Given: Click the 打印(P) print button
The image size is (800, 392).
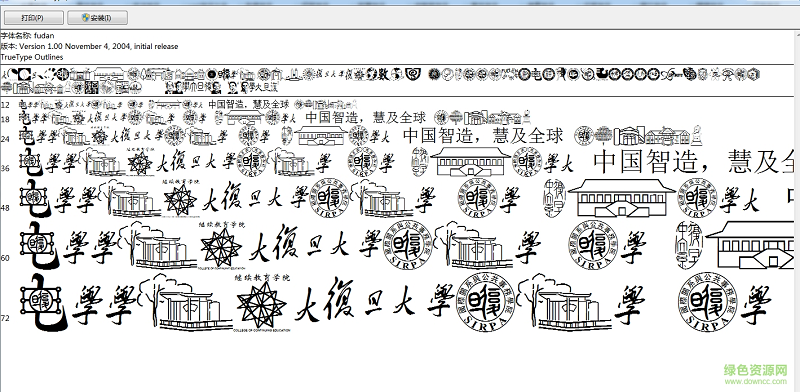Looking at the screenshot, I should [33, 18].
